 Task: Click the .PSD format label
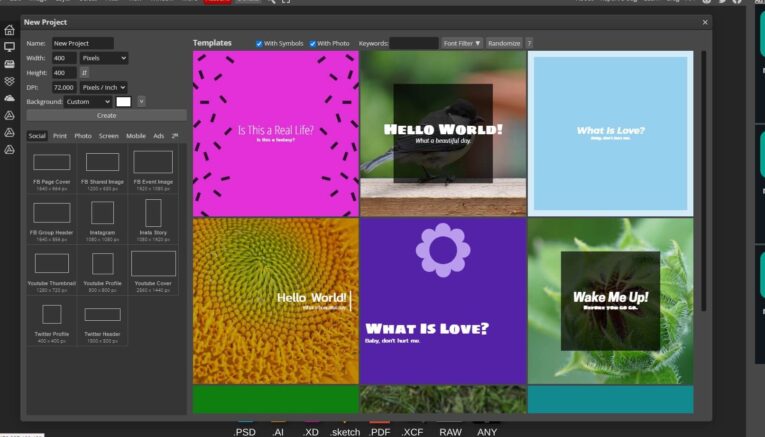pos(244,432)
